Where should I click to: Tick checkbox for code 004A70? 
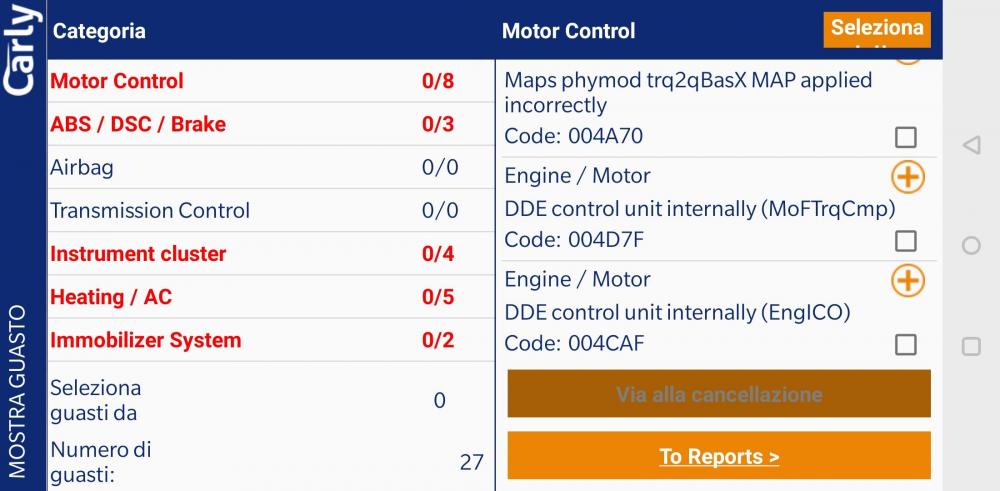(906, 137)
